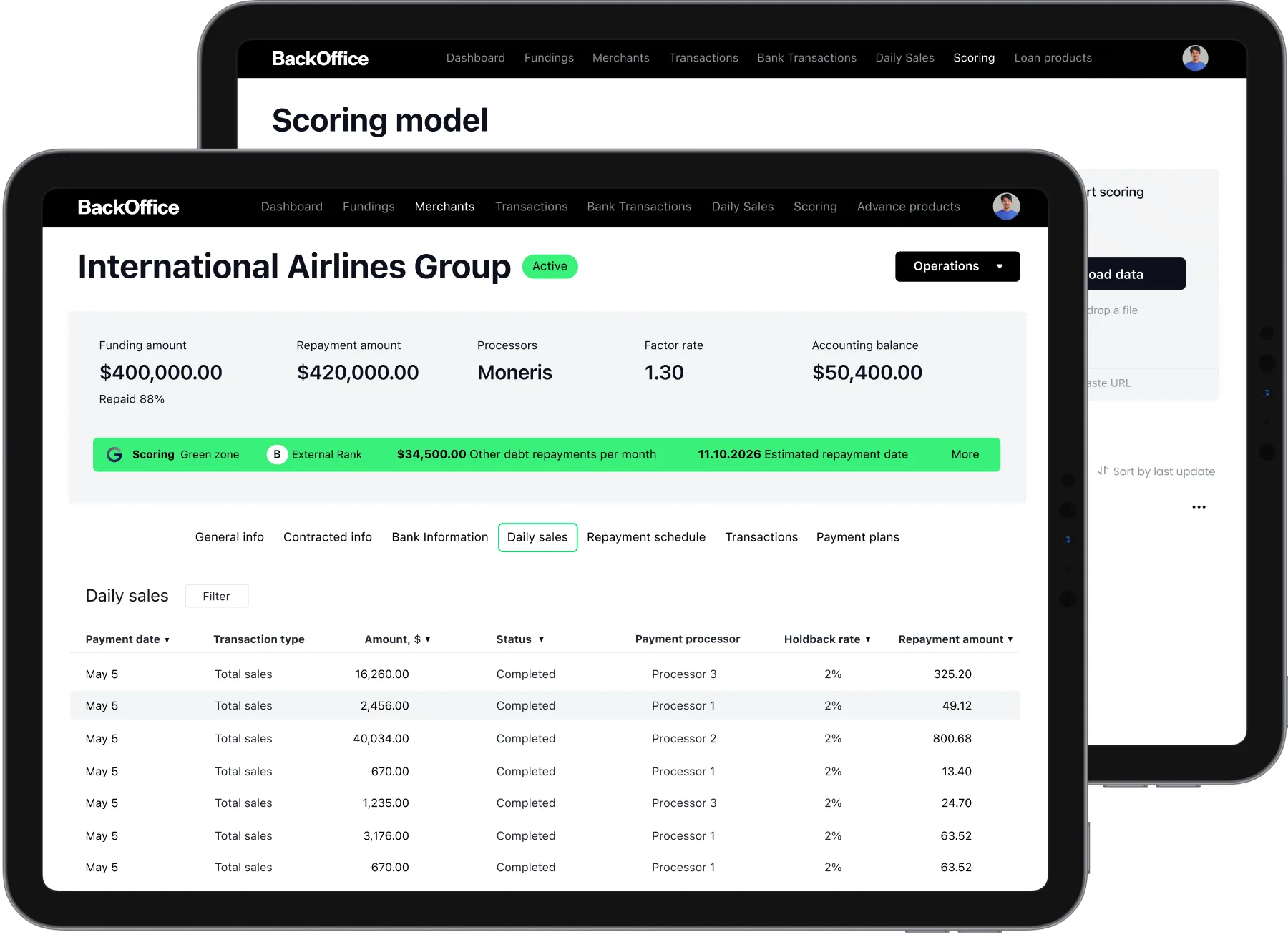The height and width of the screenshot is (937, 1288).
Task: Click the Moneris processor value
Action: point(515,373)
